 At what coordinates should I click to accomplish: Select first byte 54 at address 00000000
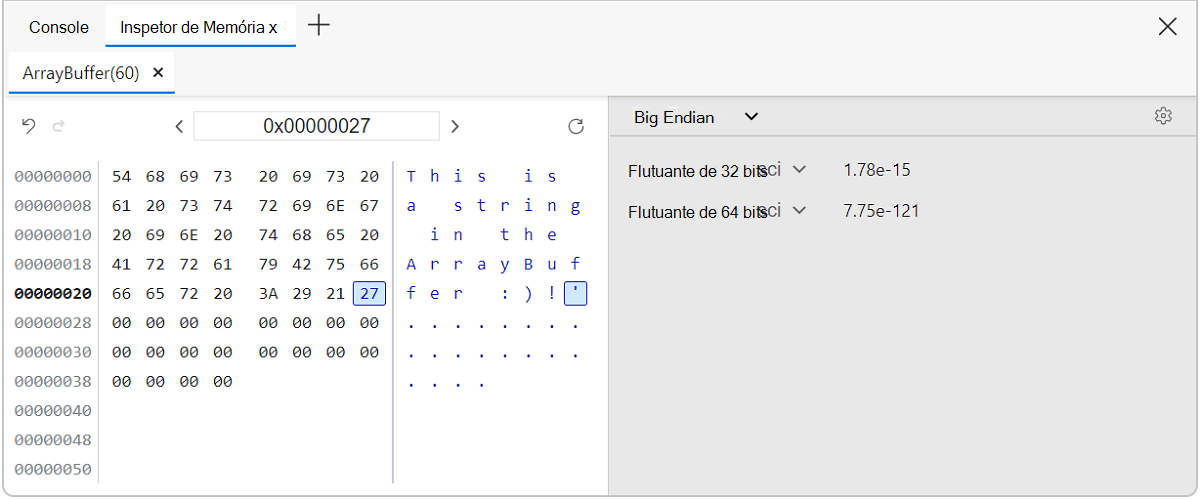[x=122, y=177]
